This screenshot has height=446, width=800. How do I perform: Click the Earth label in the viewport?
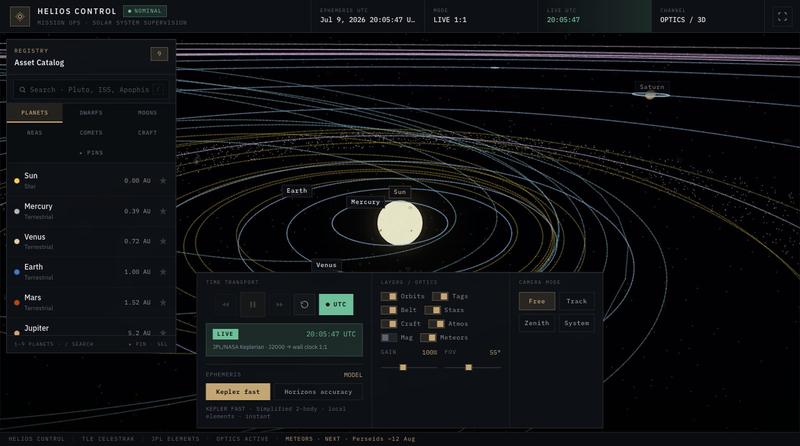(x=296, y=191)
